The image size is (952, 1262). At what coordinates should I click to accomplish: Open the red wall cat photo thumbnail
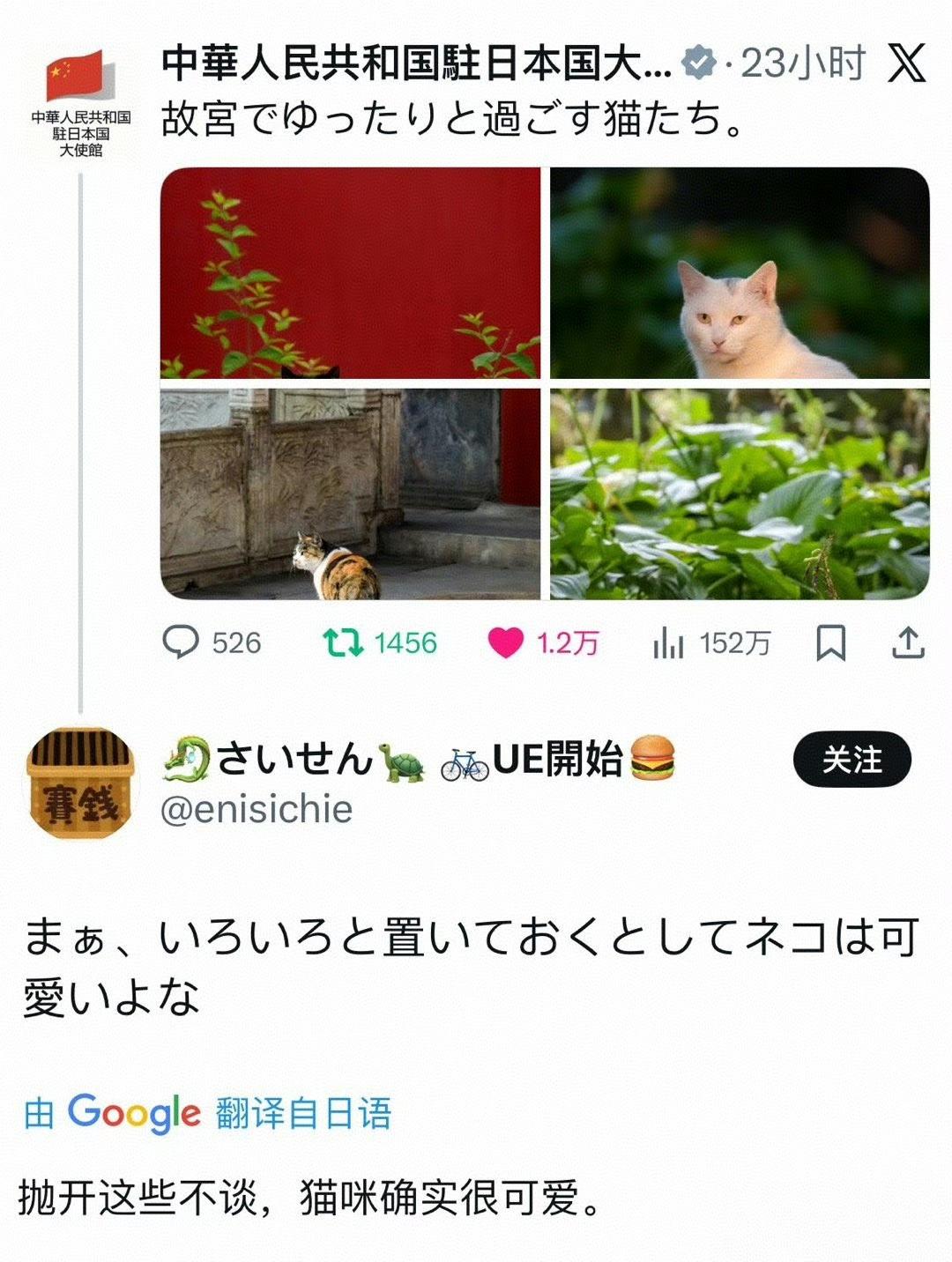coord(350,273)
